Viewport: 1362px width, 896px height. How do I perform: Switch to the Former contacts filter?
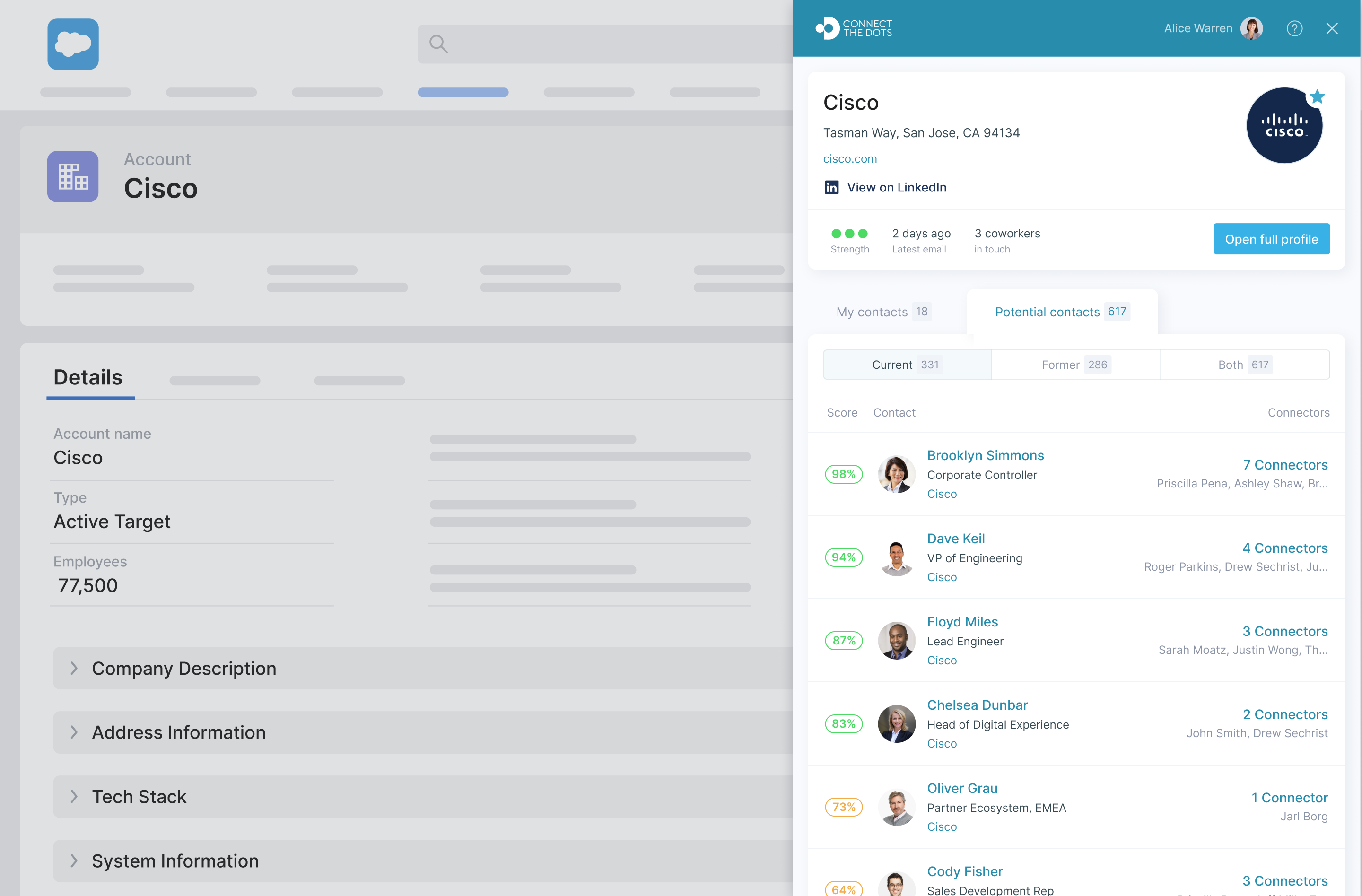[x=1075, y=365]
